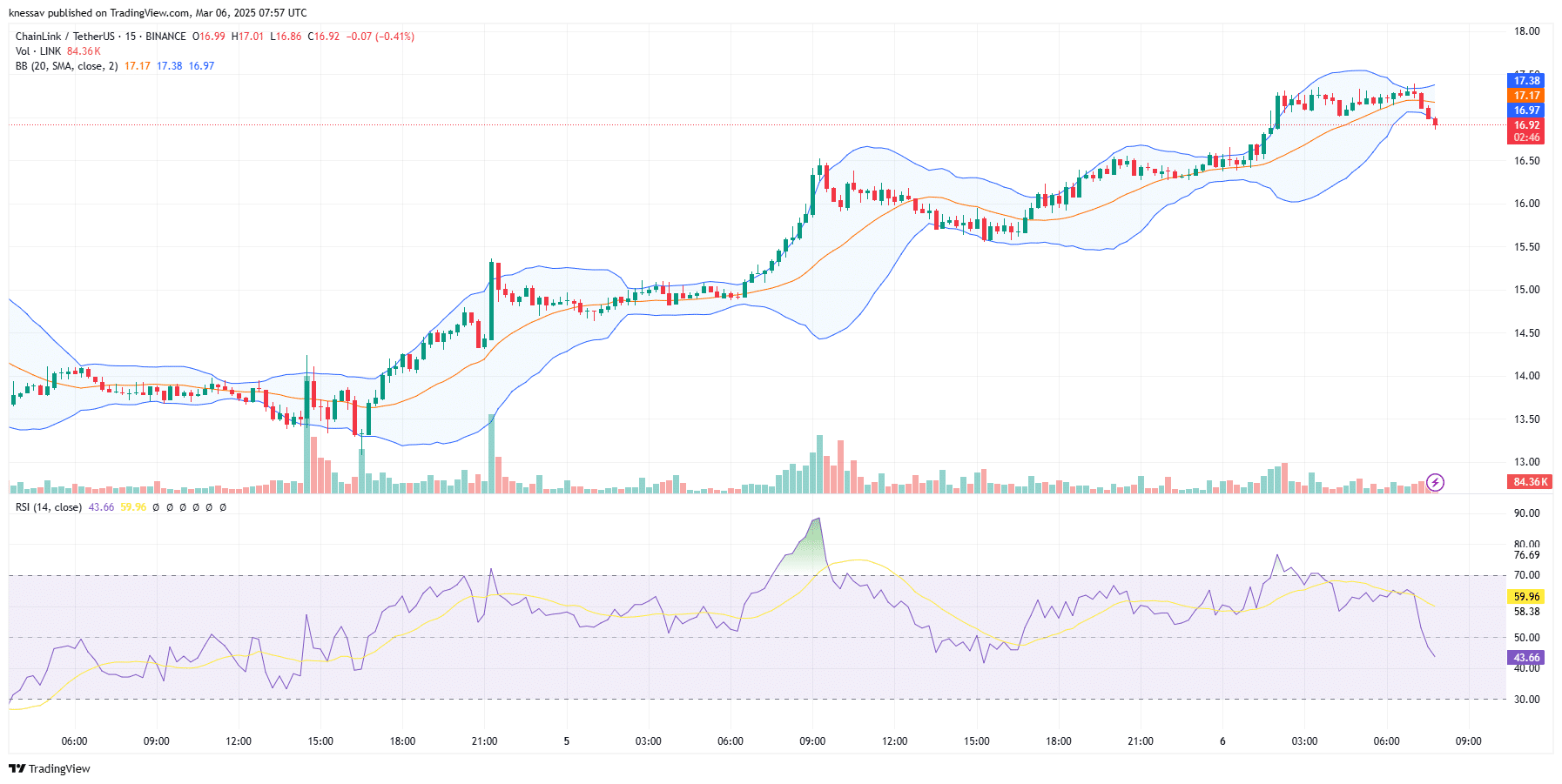The height and width of the screenshot is (784, 1562).
Task: Select the RSI (14, close) legend
Action: click(x=49, y=507)
